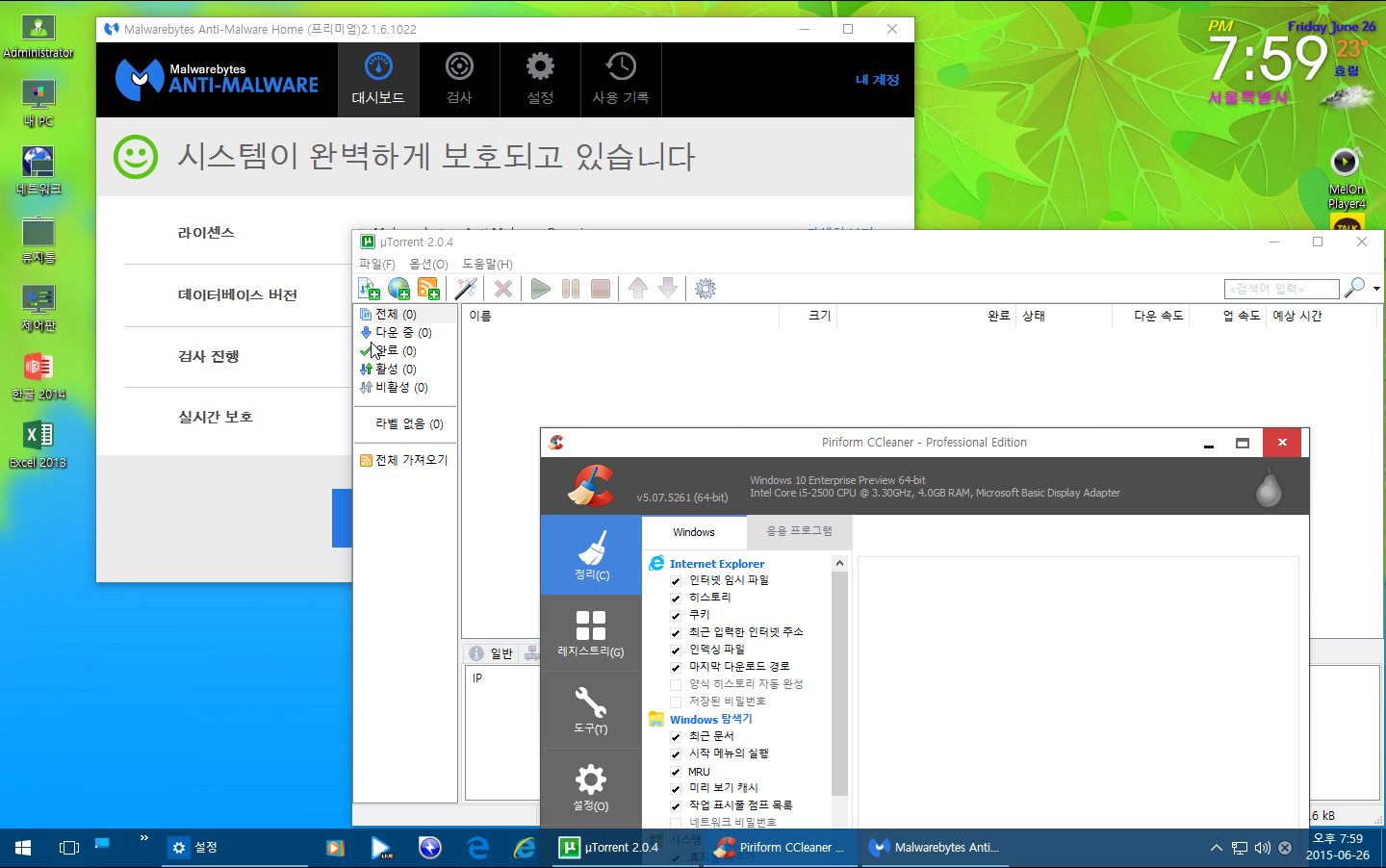Open the 대시보드 tab in Malwarebytes
Image resolution: width=1386 pixels, height=868 pixels.
click(x=378, y=80)
